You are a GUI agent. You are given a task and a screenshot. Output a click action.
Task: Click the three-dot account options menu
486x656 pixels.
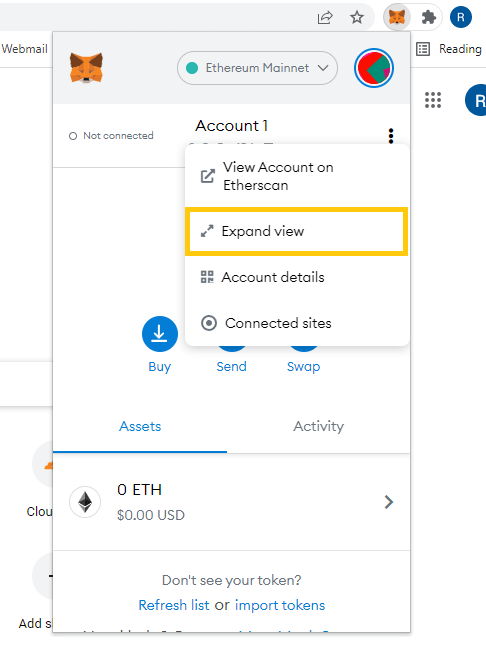(x=391, y=136)
